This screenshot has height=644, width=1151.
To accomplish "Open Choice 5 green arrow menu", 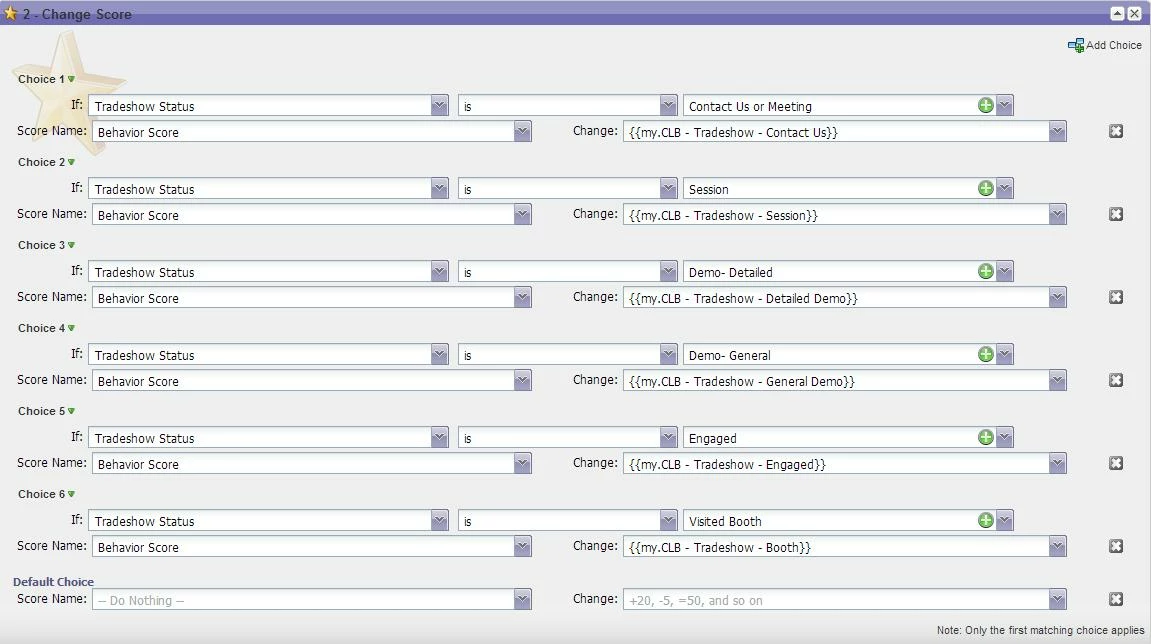I will 71,411.
